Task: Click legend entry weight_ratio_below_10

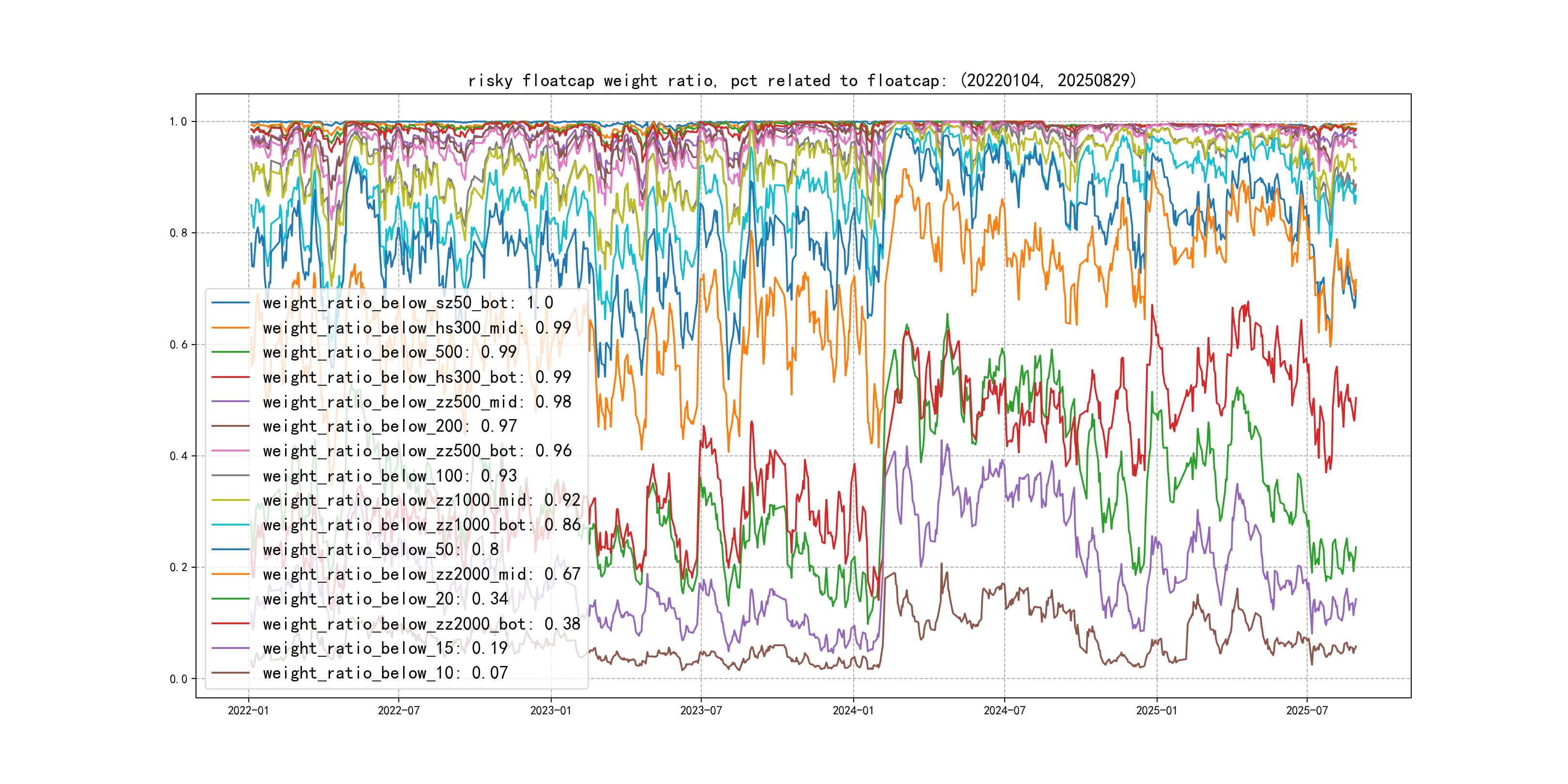Action: point(385,673)
